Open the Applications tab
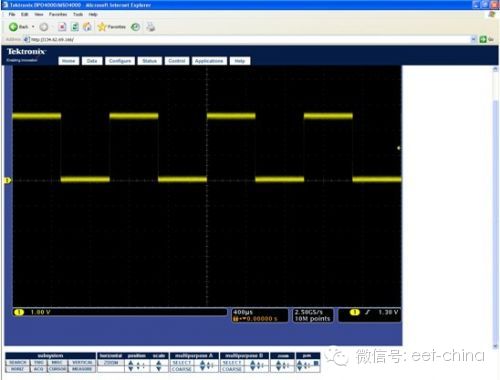 tap(209, 61)
